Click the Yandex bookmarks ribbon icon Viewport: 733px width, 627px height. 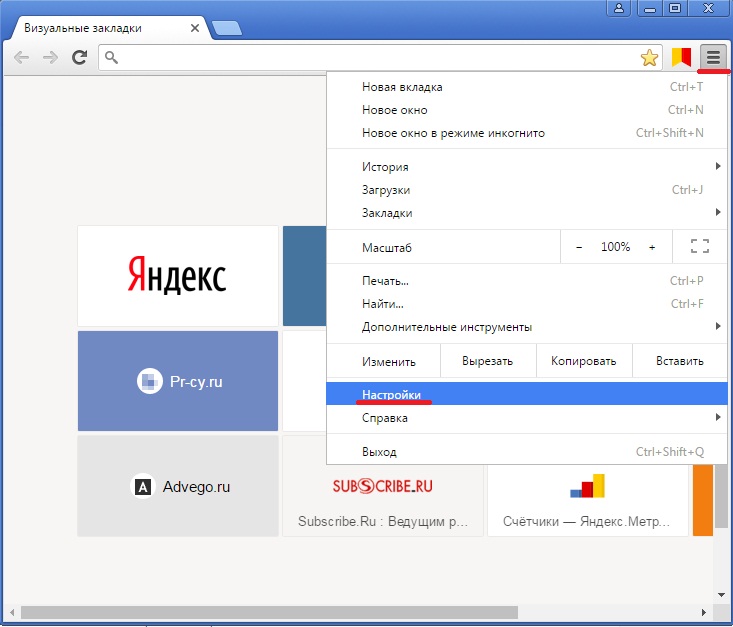(x=682, y=57)
